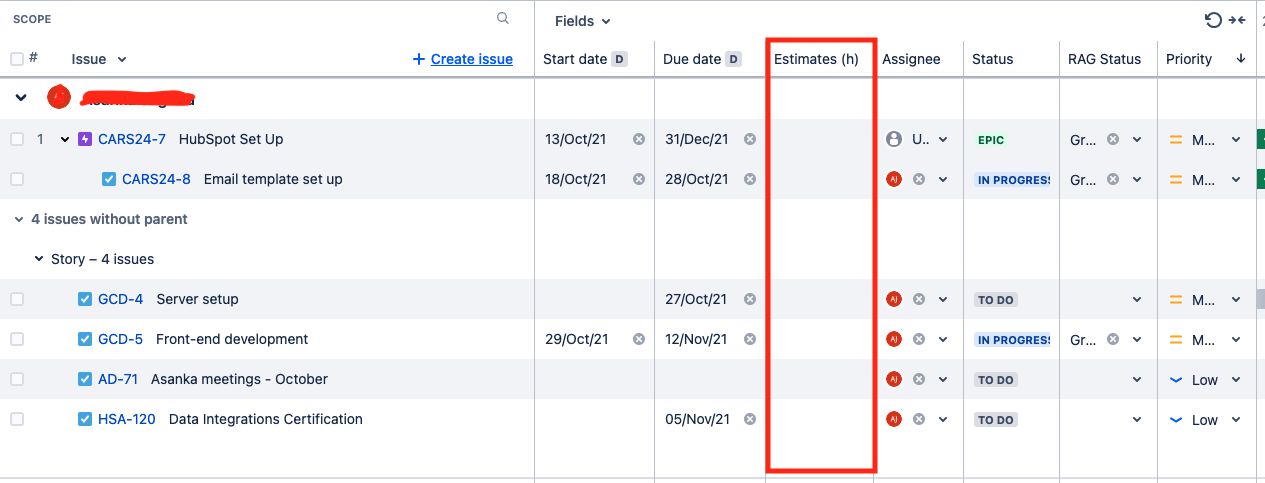Screen dimensions: 1265x483
Task: Click the priority column sort arrow
Action: click(x=1241, y=59)
